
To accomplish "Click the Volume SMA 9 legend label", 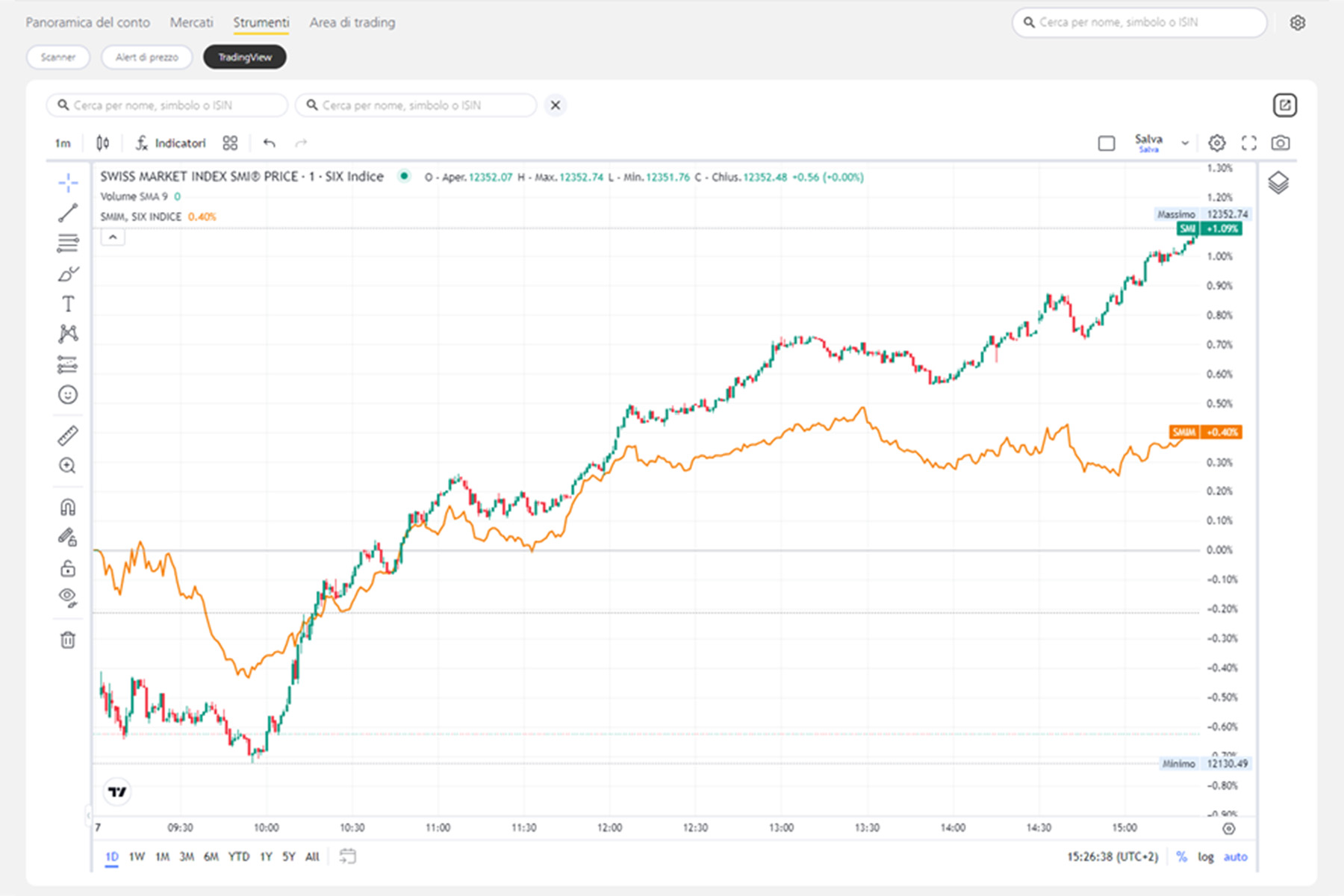I will click(134, 196).
